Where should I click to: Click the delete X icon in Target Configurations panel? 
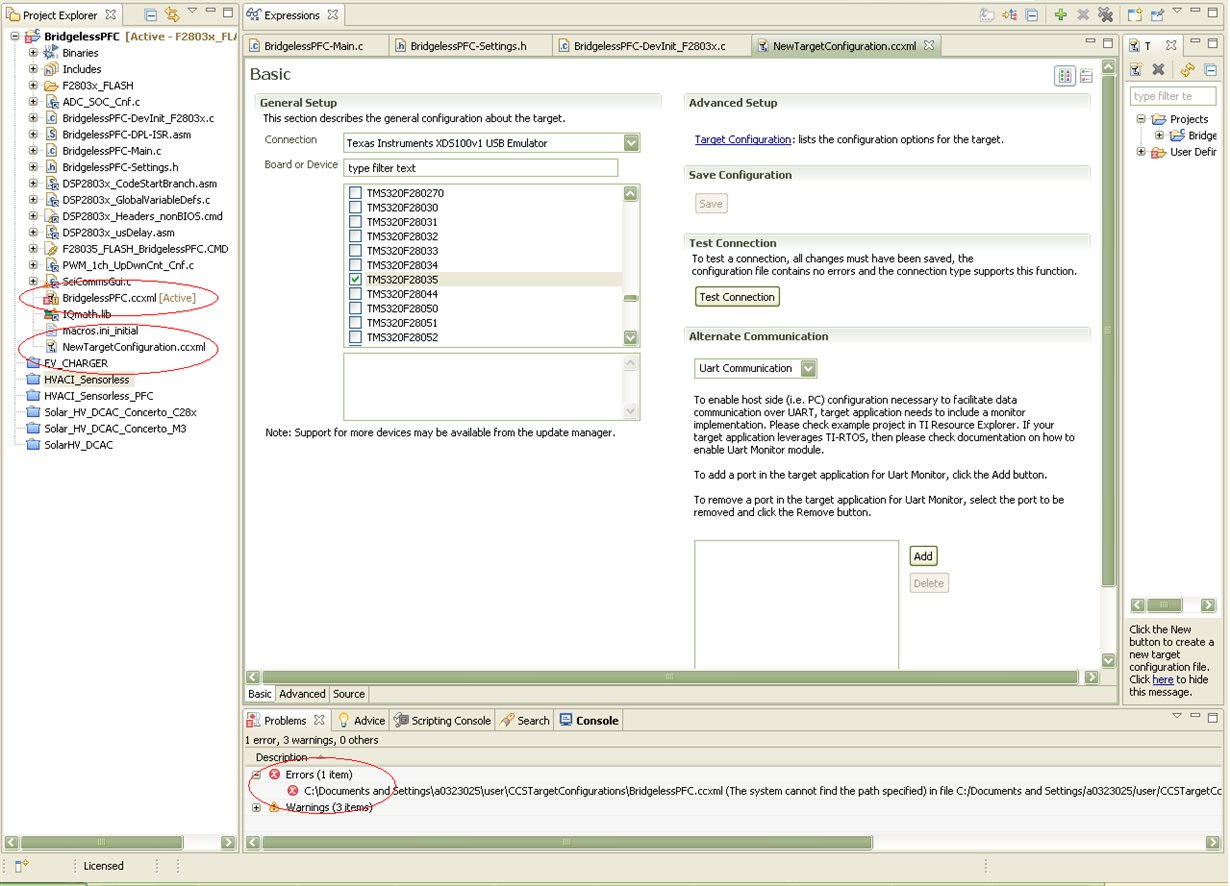click(x=1158, y=69)
